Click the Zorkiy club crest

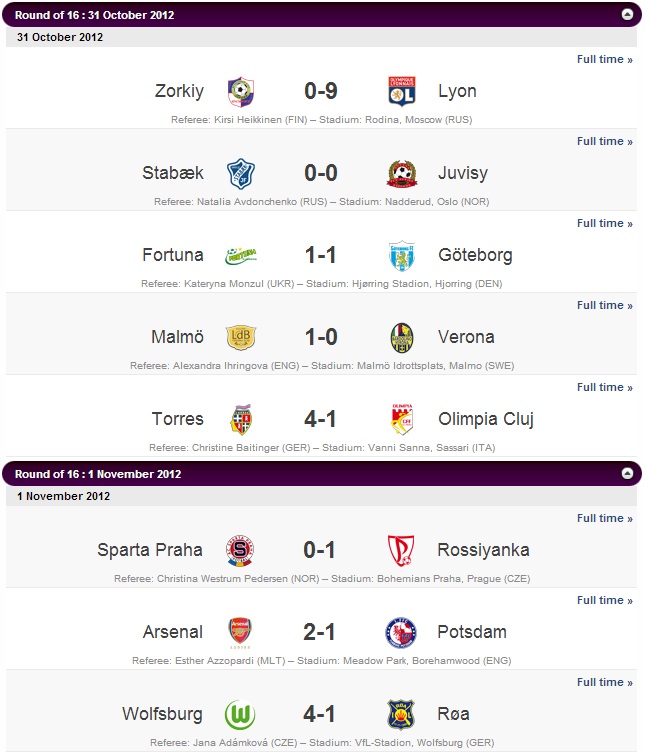pos(241,91)
